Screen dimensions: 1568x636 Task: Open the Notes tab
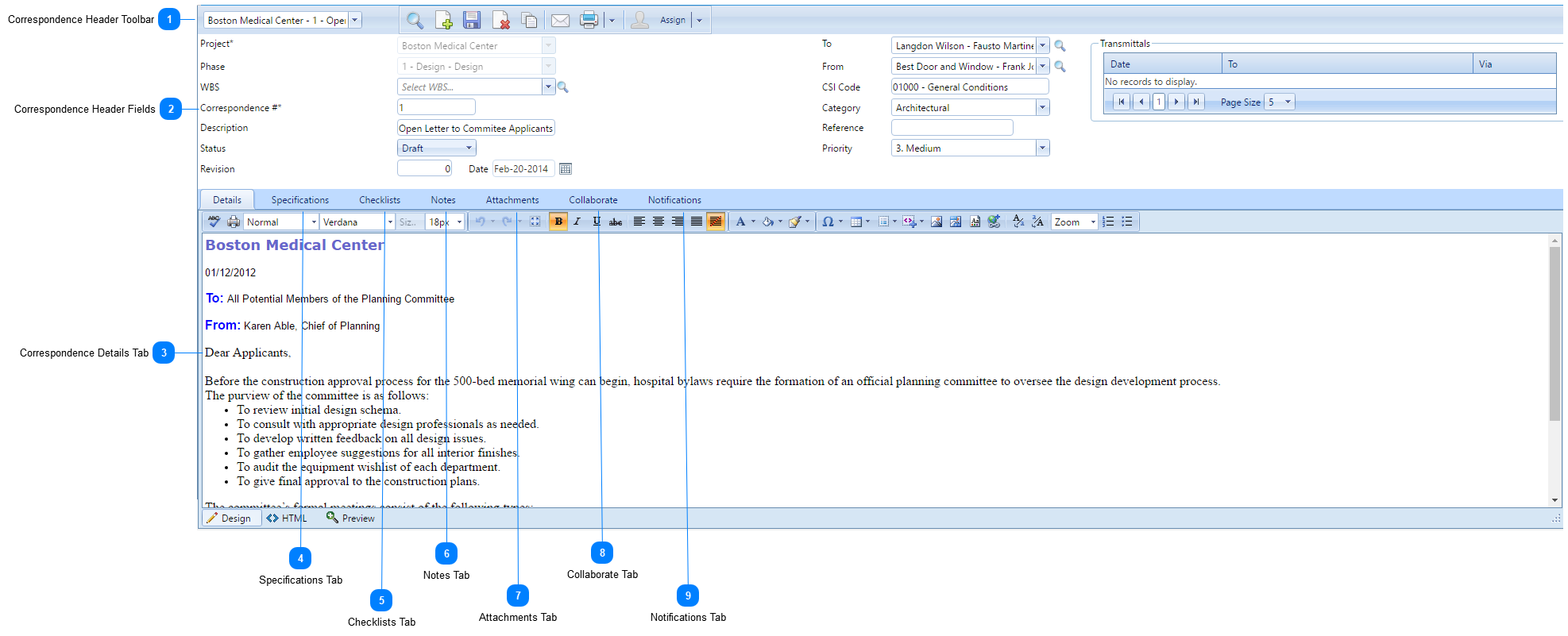click(443, 200)
